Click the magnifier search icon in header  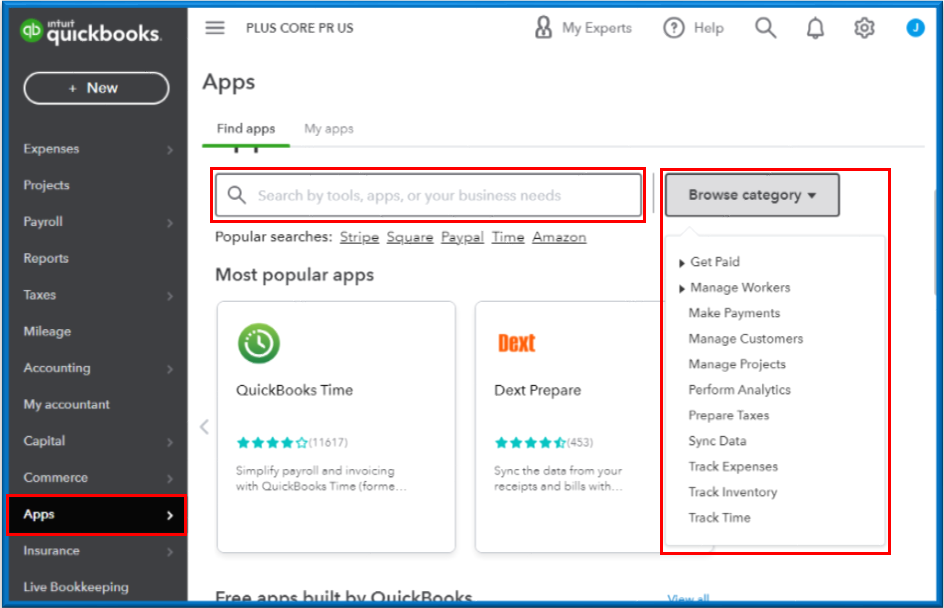click(765, 28)
